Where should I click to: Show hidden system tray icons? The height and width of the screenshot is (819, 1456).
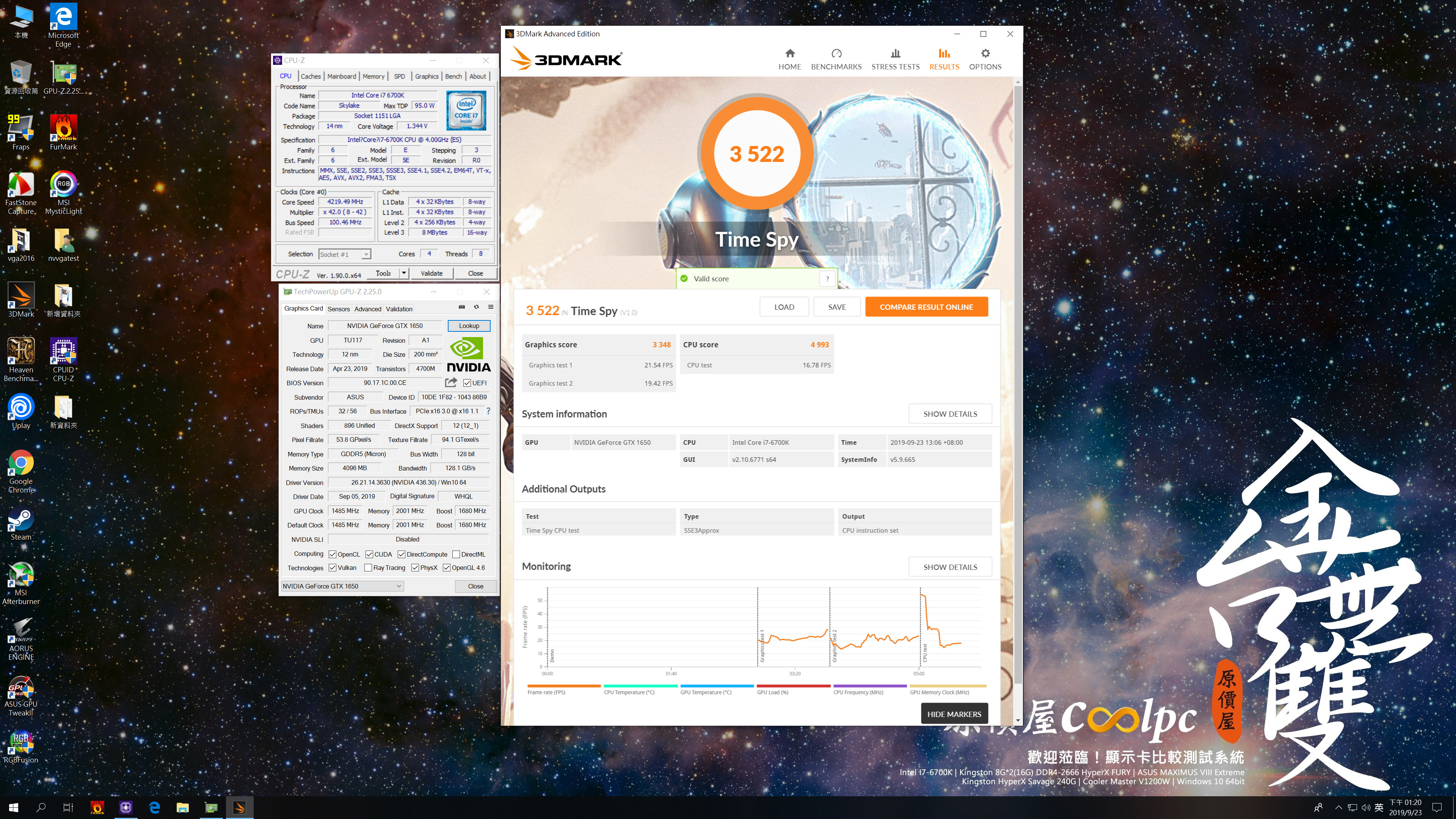click(x=1338, y=807)
